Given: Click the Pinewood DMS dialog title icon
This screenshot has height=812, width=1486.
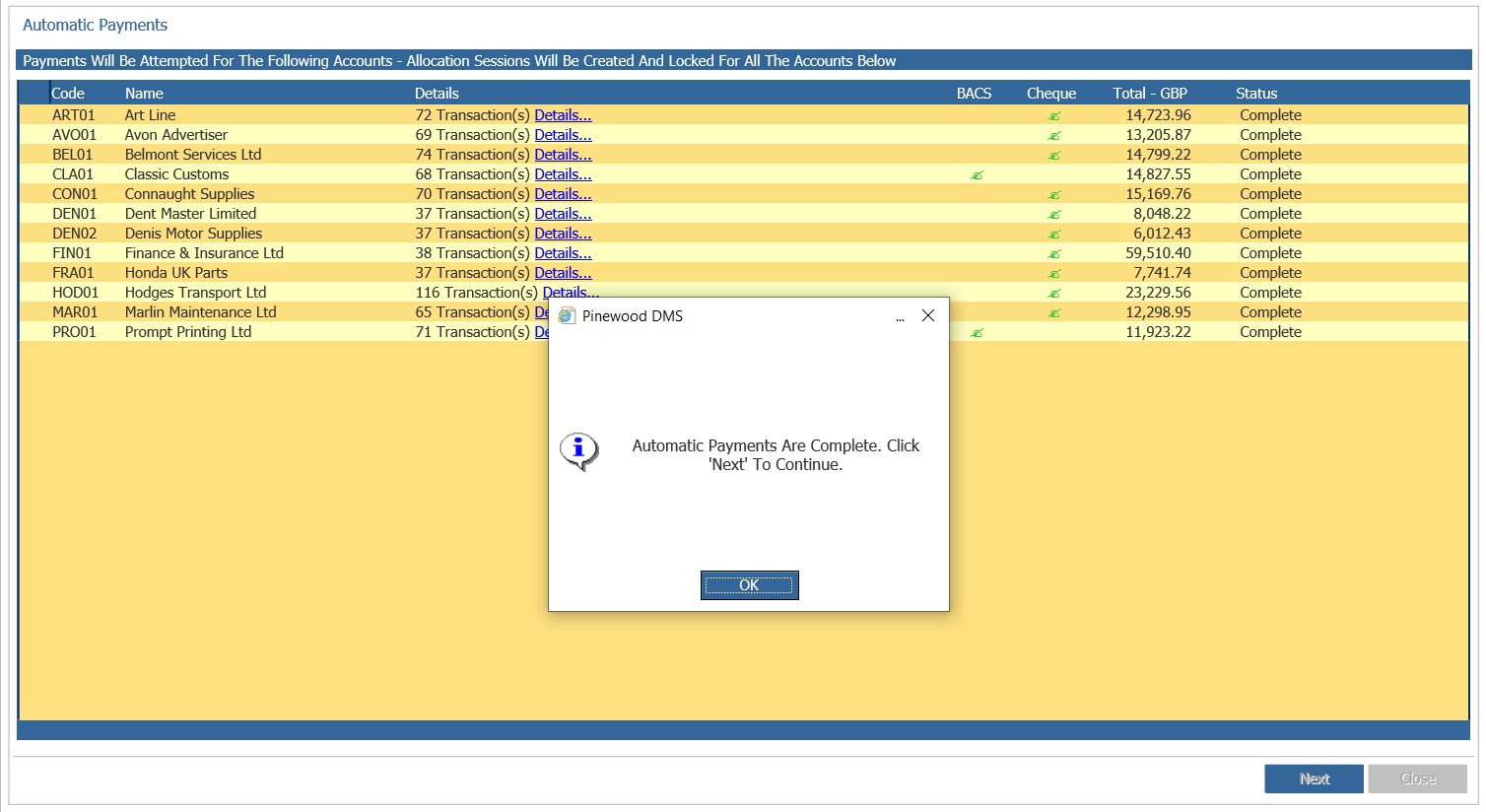Looking at the screenshot, I should point(567,316).
